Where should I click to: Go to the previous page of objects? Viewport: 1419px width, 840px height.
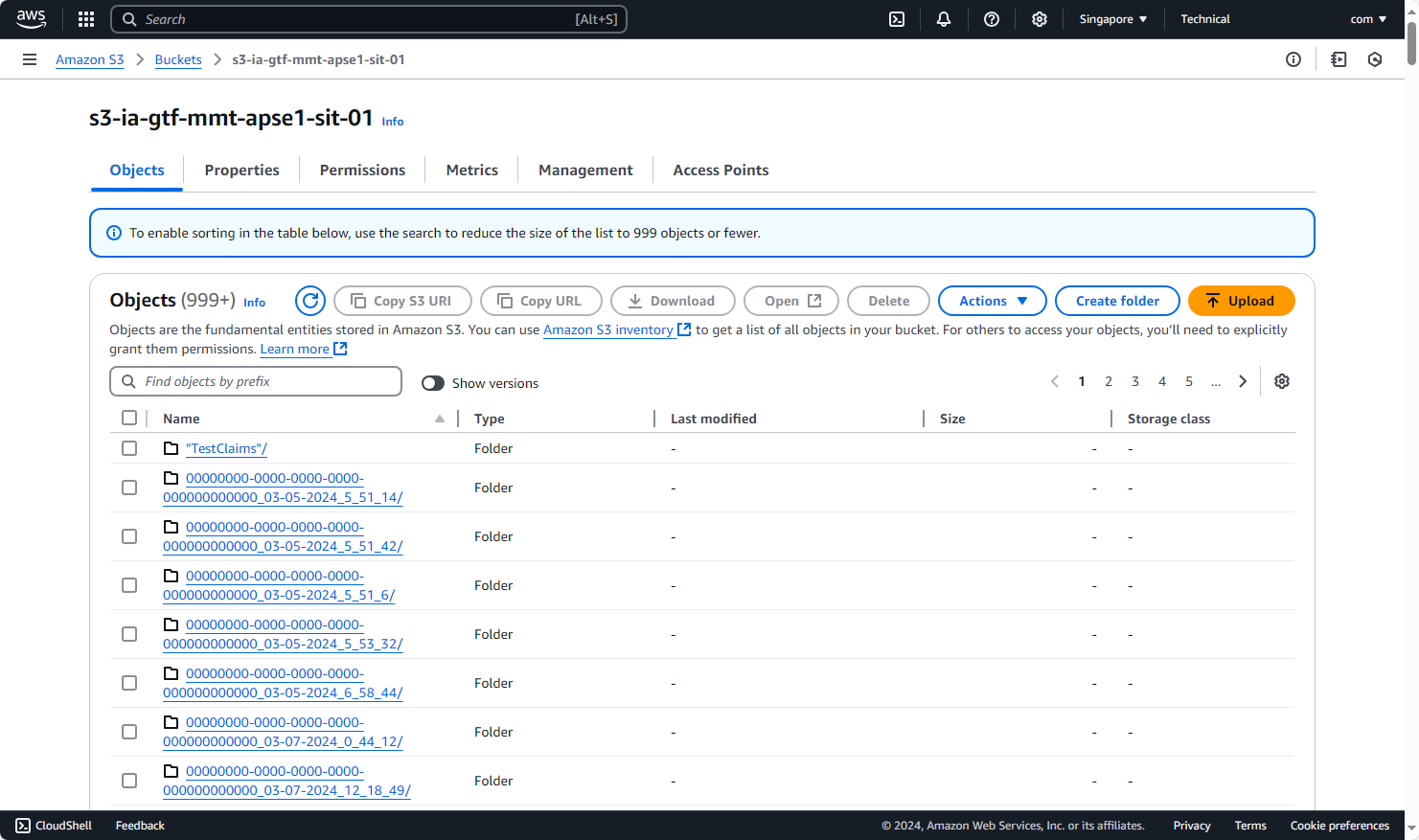coord(1055,381)
